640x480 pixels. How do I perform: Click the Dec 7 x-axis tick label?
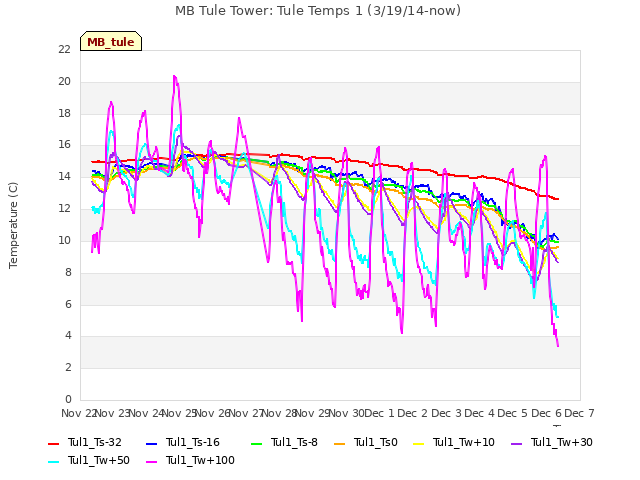[x=580, y=413]
